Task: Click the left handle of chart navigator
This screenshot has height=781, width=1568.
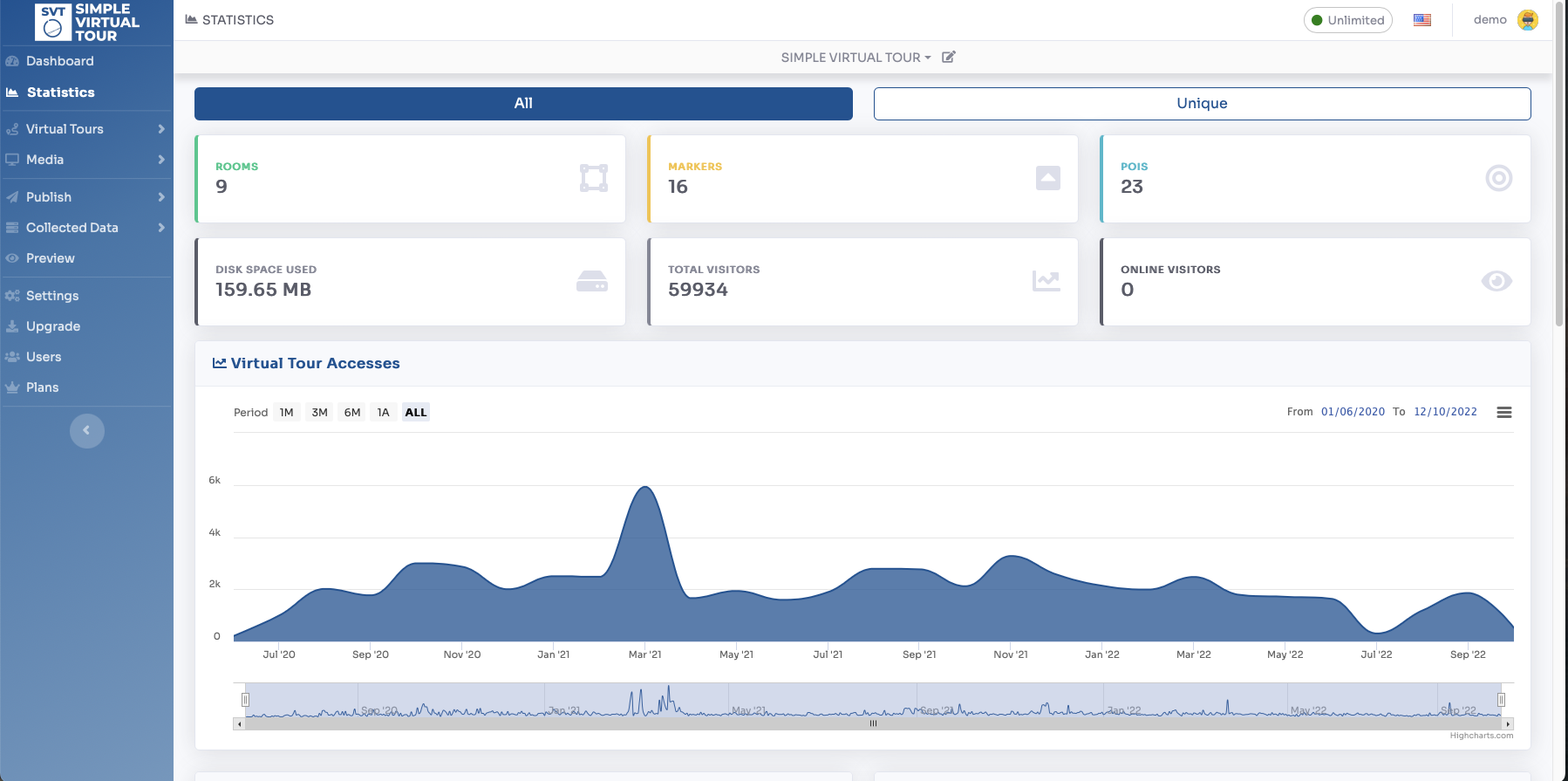Action: 245,699
